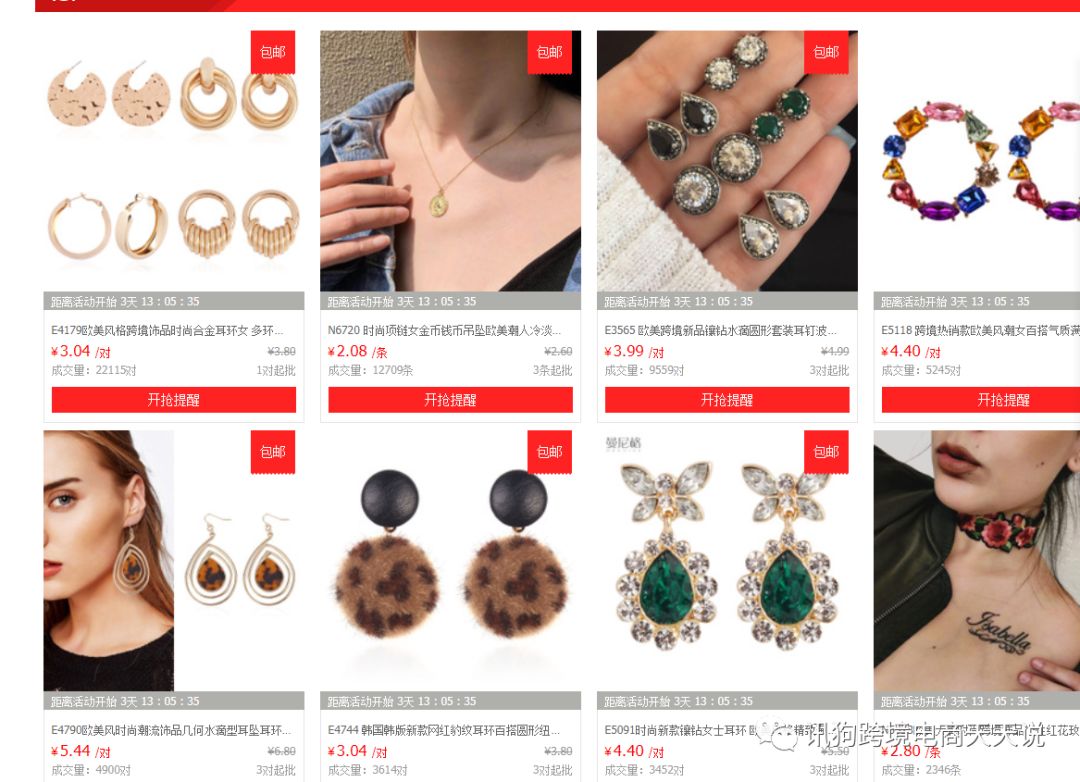Viewport: 1080px width, 782px height.
Task: Open the E4744 leopard print earrings title
Action: tap(444, 730)
